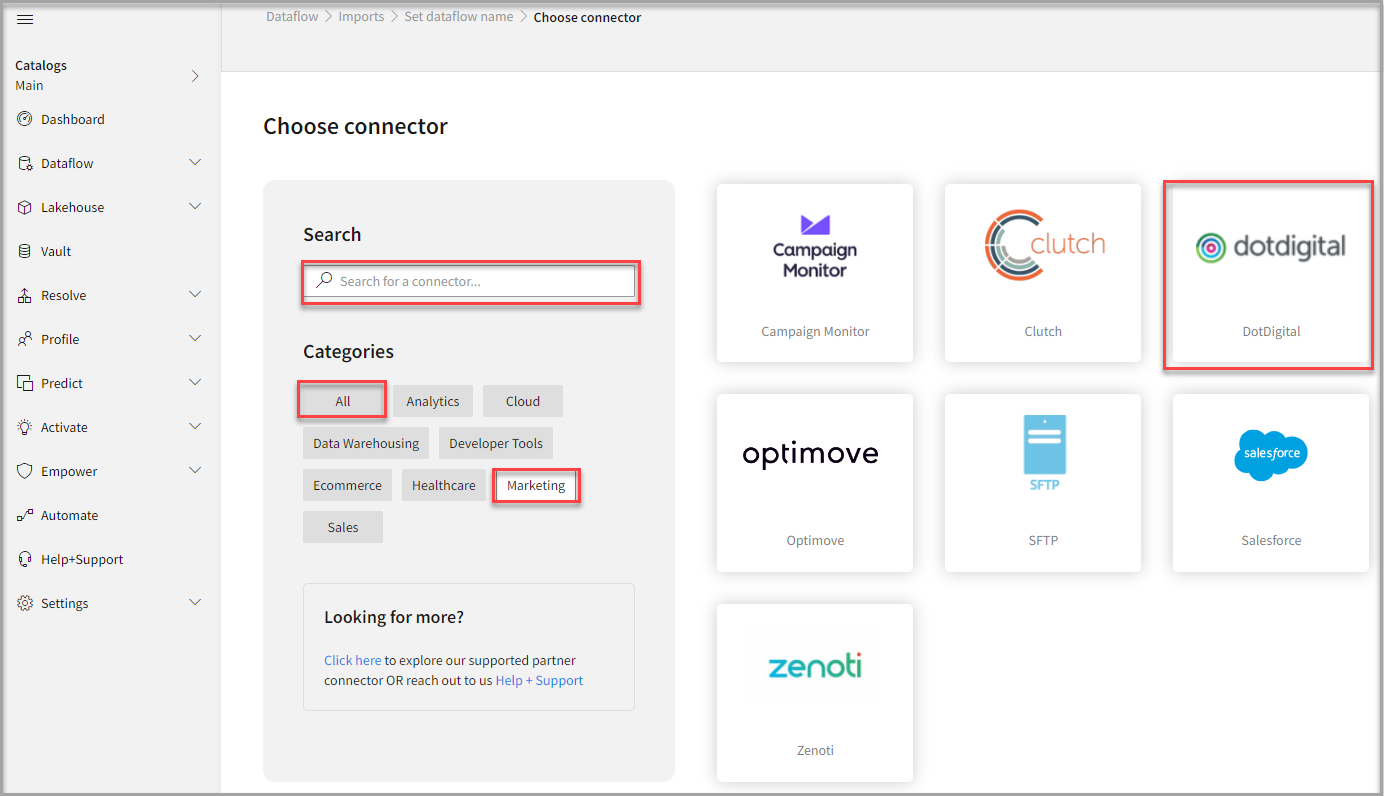
Task: Click the Vault database icon
Action: [x=25, y=251]
